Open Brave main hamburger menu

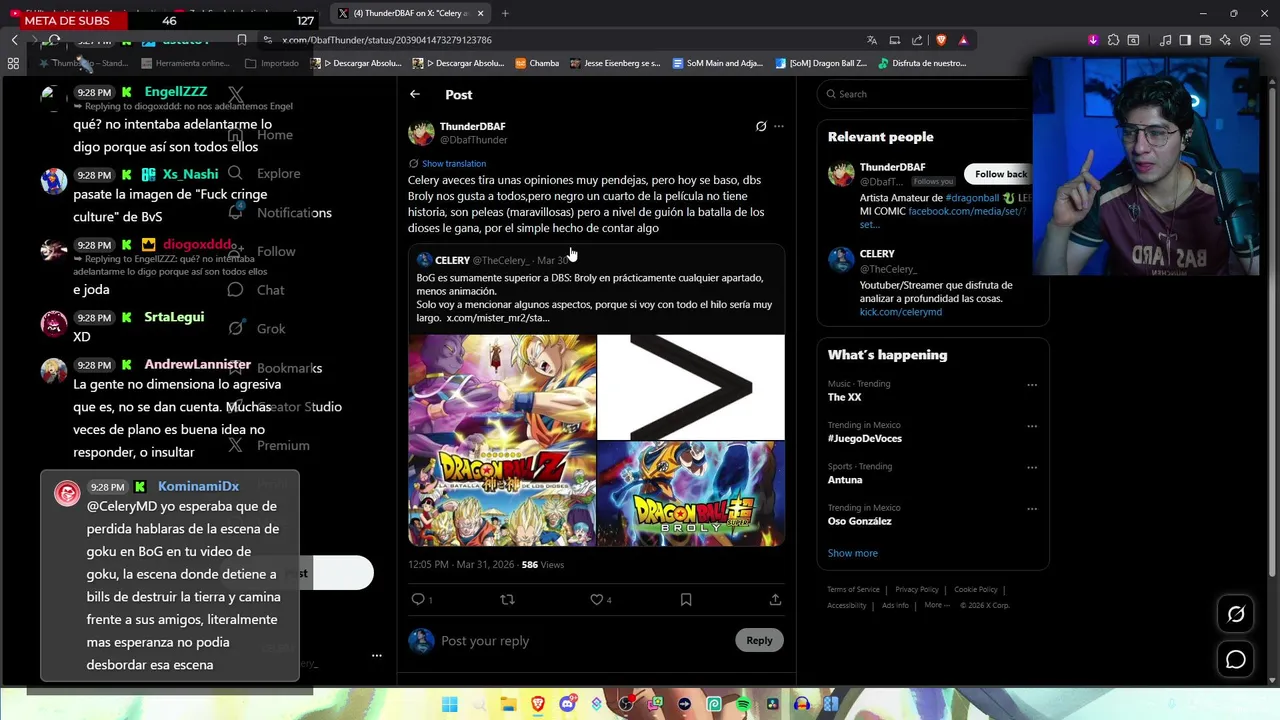pyautogui.click(x=1265, y=40)
